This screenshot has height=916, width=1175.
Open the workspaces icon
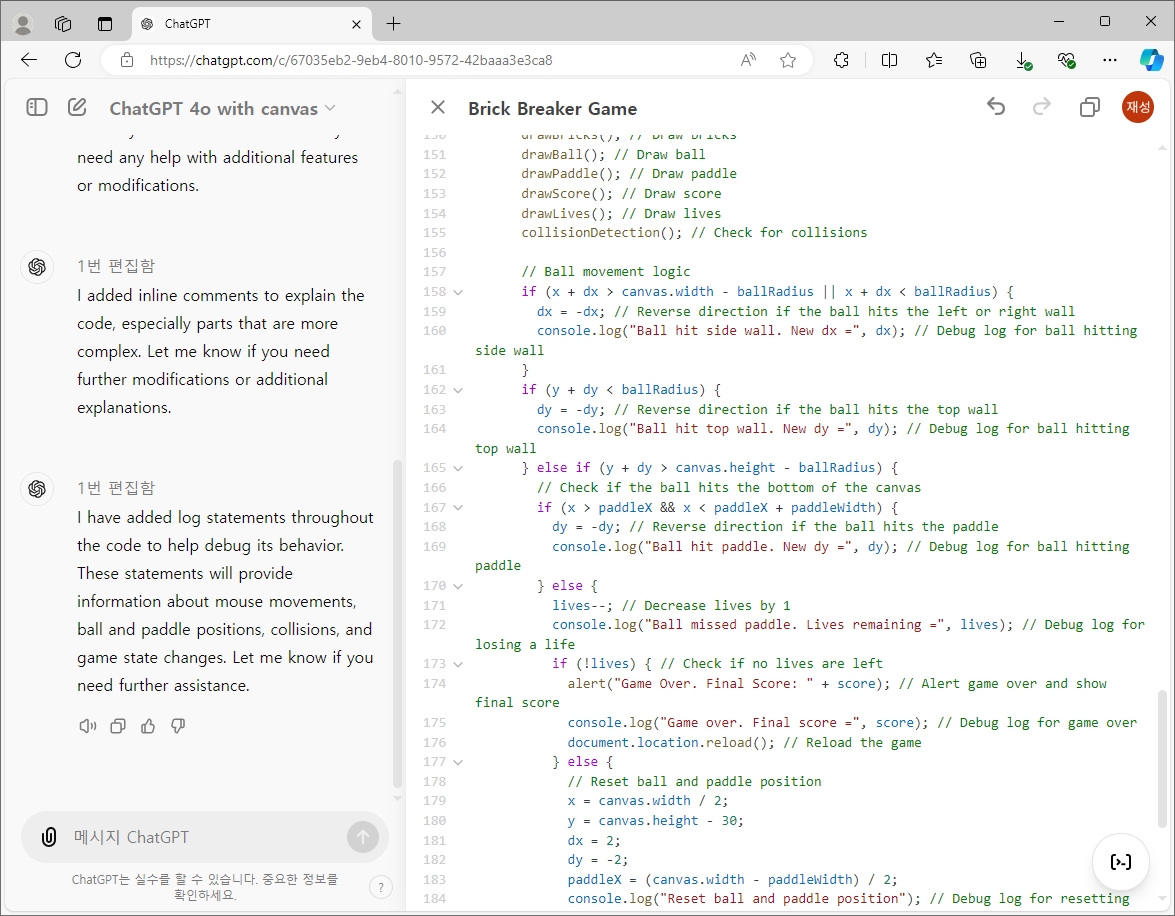(63, 24)
